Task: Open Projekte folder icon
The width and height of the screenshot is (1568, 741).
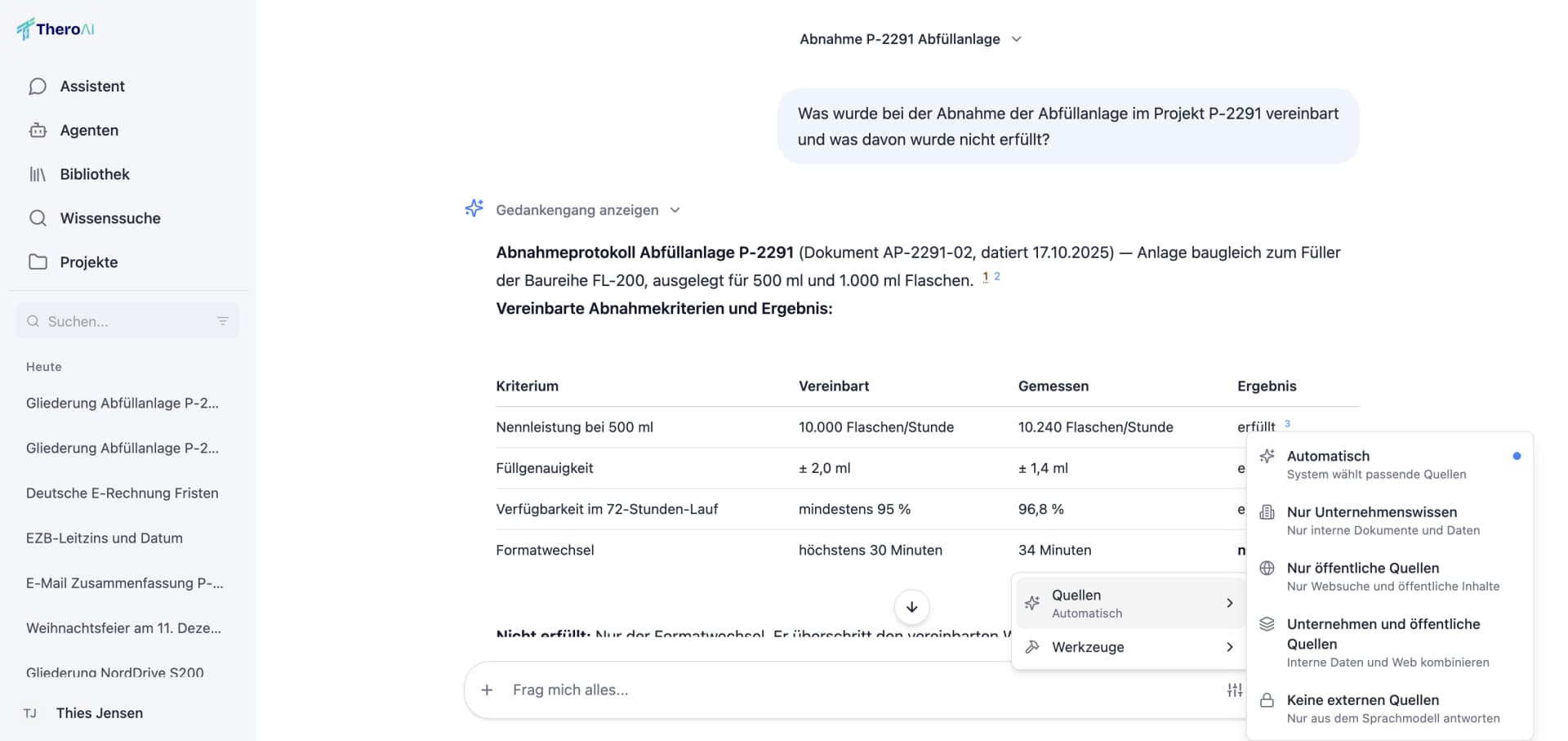Action: pos(38,262)
